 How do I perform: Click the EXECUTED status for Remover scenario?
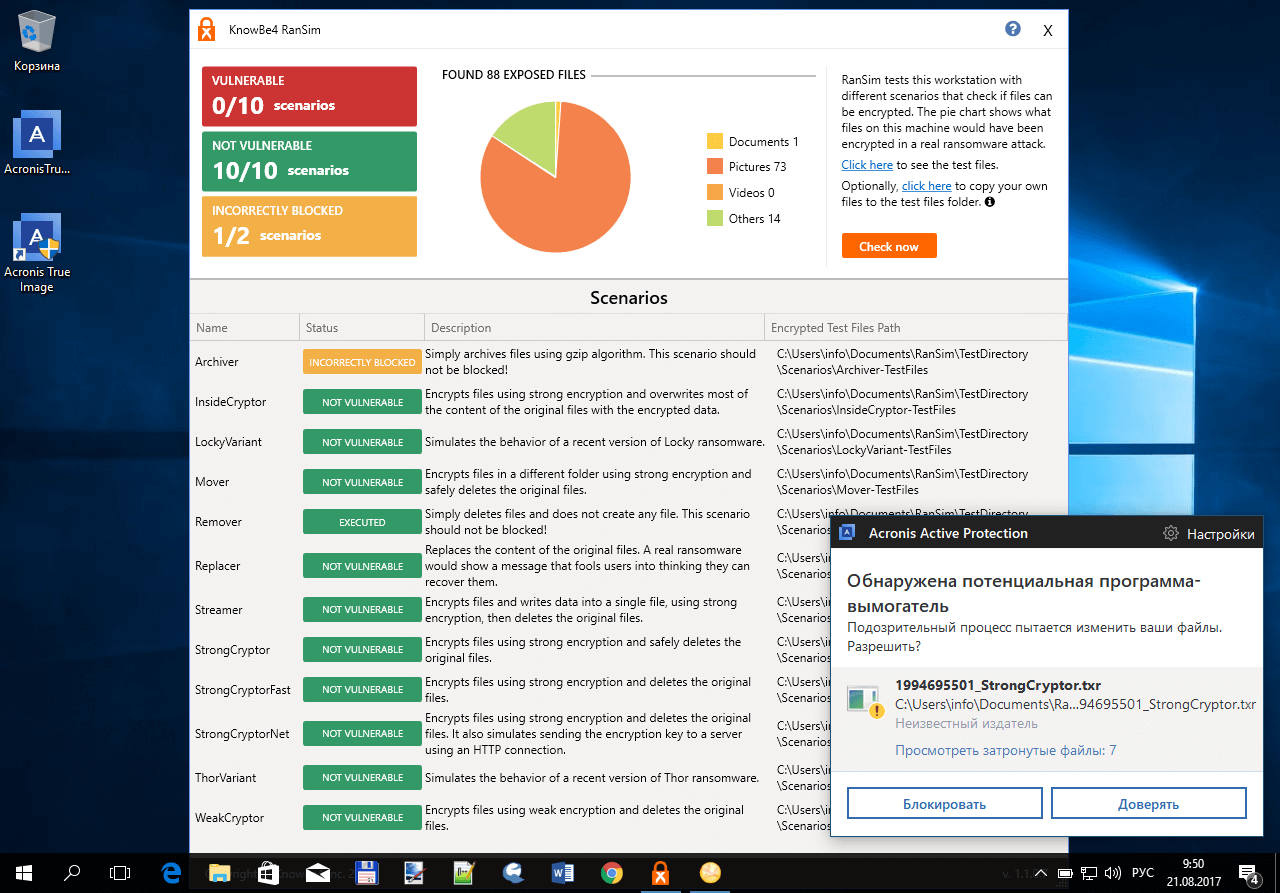point(362,521)
